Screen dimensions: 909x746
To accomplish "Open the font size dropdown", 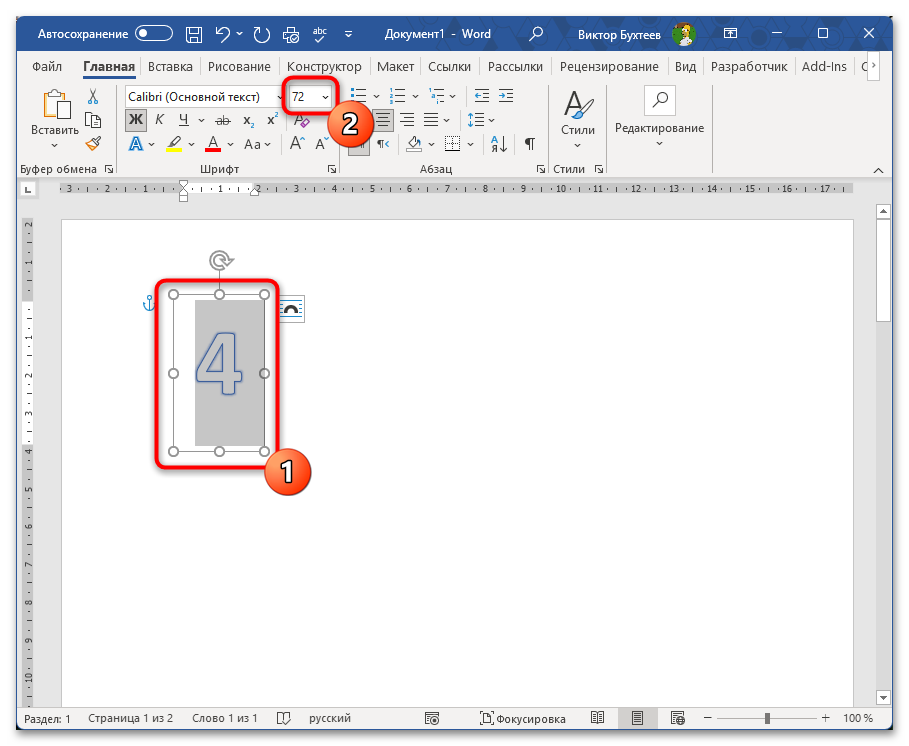I will coord(325,96).
